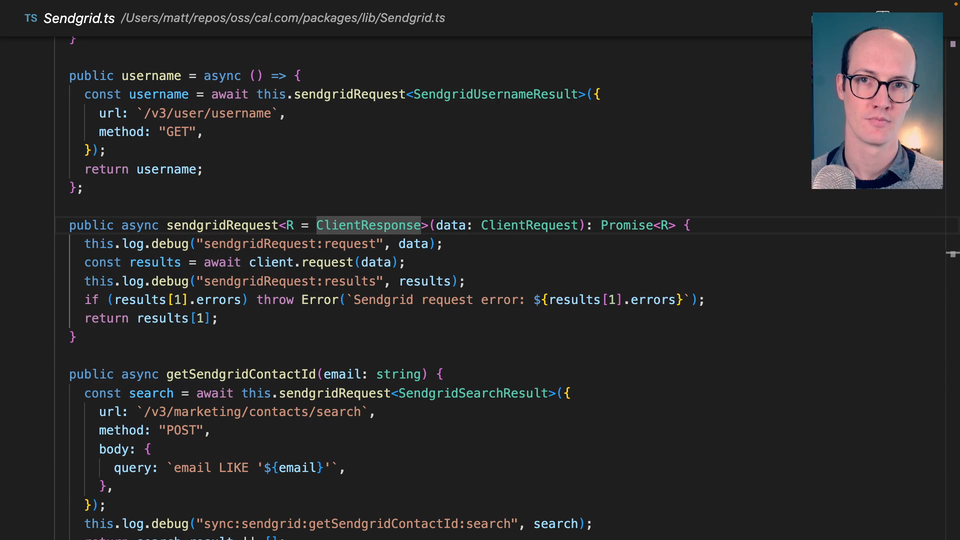Click the "GET" method string
Image resolution: width=960 pixels, height=540 pixels.
coord(180,132)
